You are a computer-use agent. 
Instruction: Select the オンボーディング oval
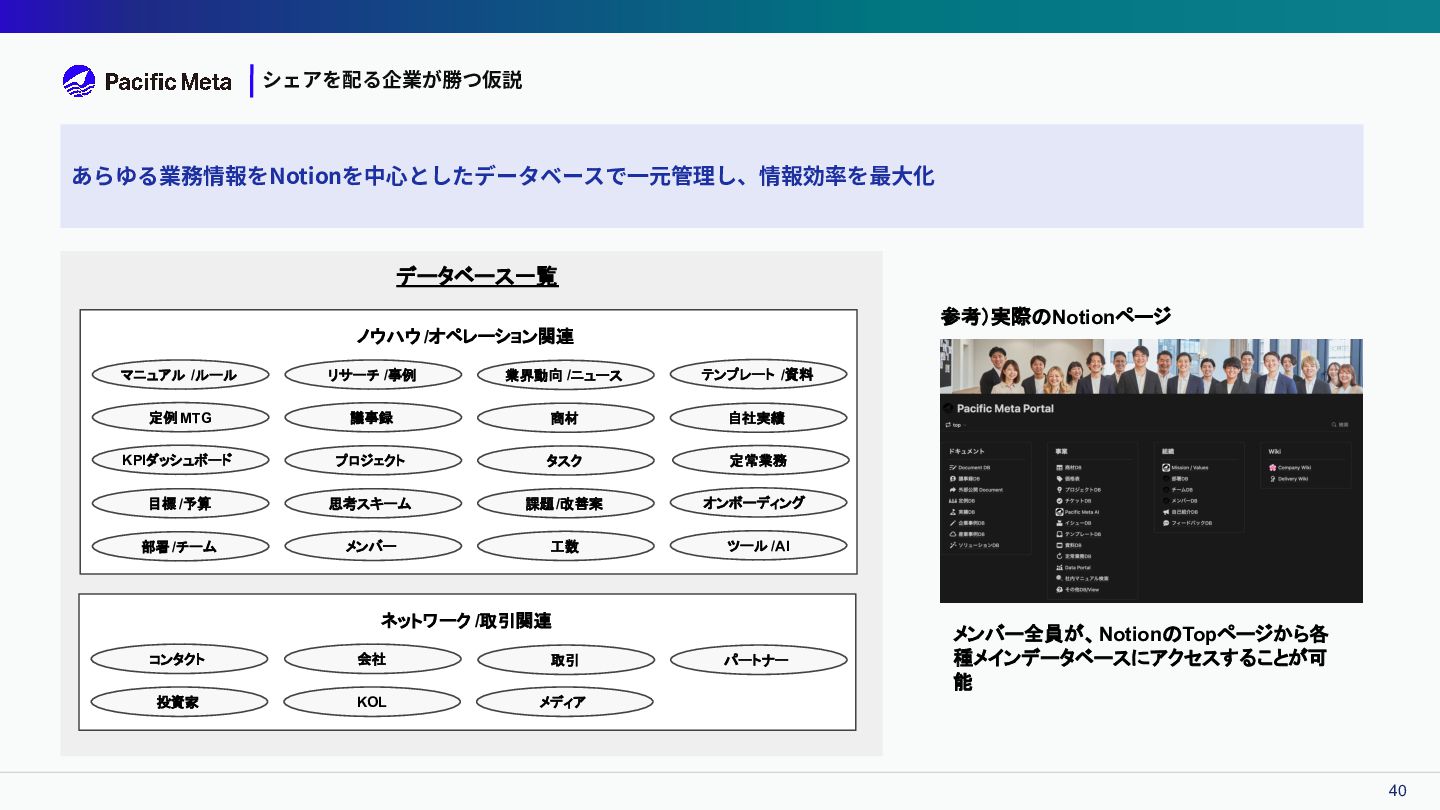coord(758,503)
